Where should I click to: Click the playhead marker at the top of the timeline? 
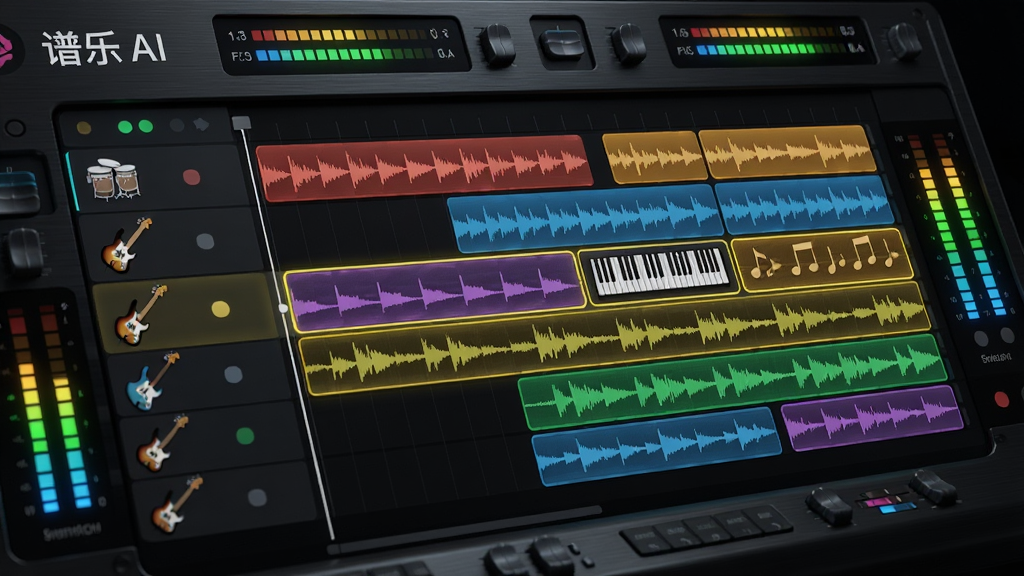pos(241,123)
